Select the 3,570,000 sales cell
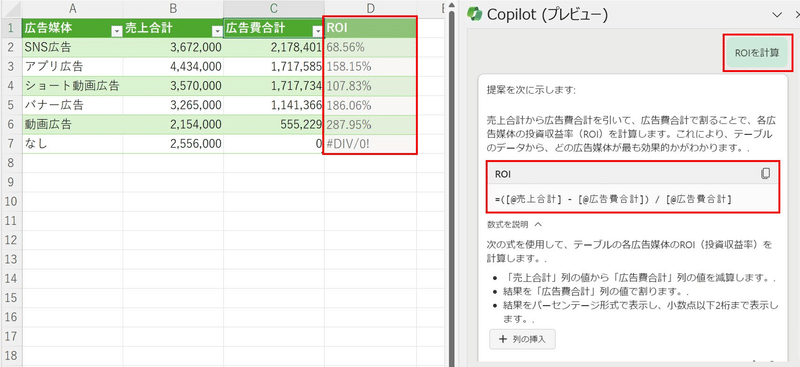The image size is (800, 367). coord(173,86)
